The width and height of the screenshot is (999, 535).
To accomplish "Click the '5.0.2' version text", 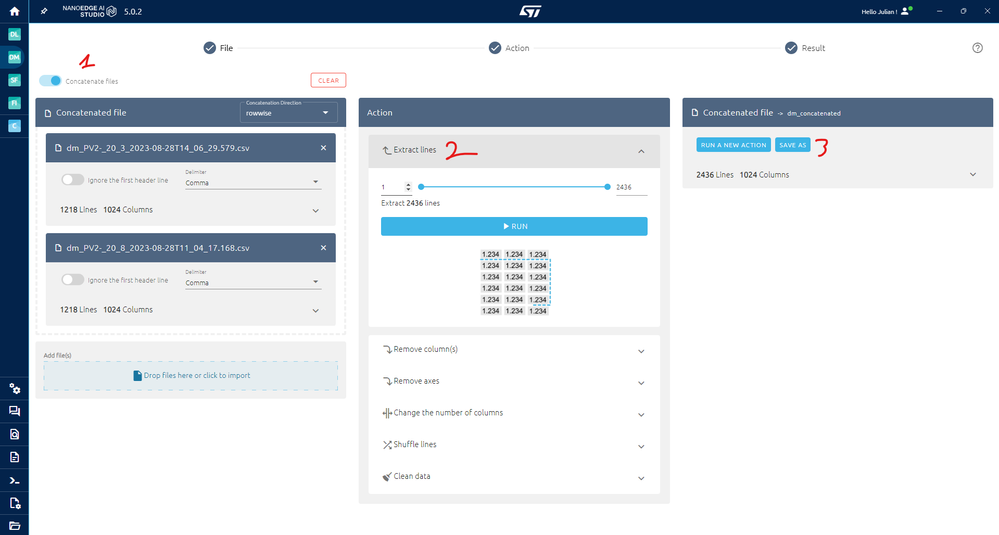I will (133, 11).
